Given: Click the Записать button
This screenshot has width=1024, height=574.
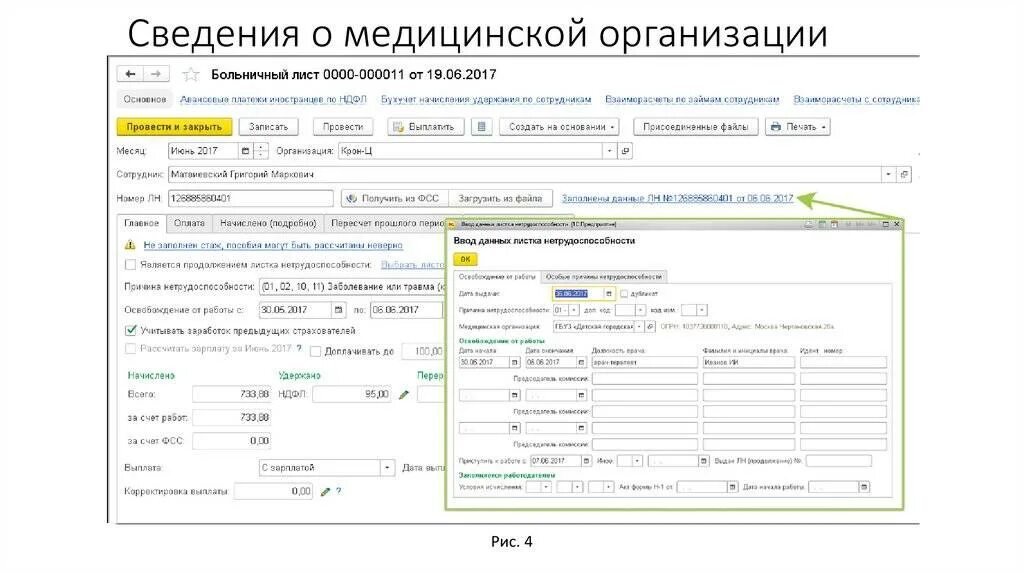Looking at the screenshot, I should click(x=268, y=127).
